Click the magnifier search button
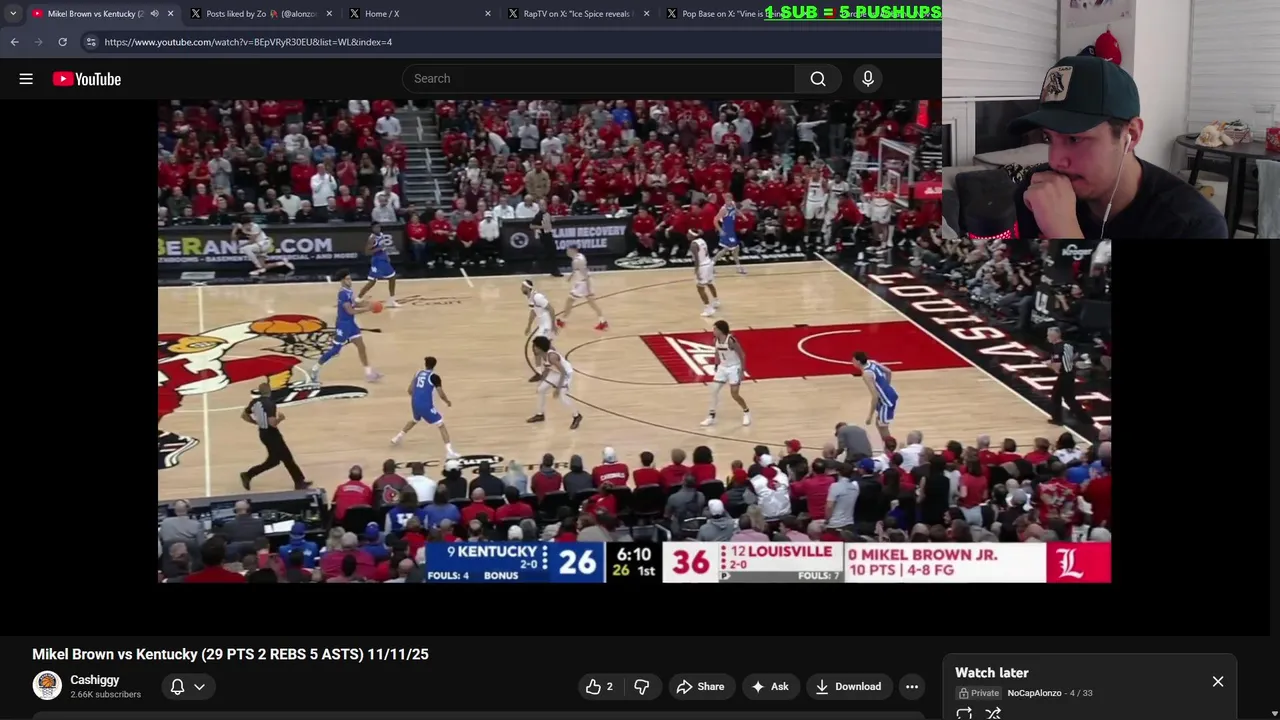The image size is (1280, 720). [818, 79]
